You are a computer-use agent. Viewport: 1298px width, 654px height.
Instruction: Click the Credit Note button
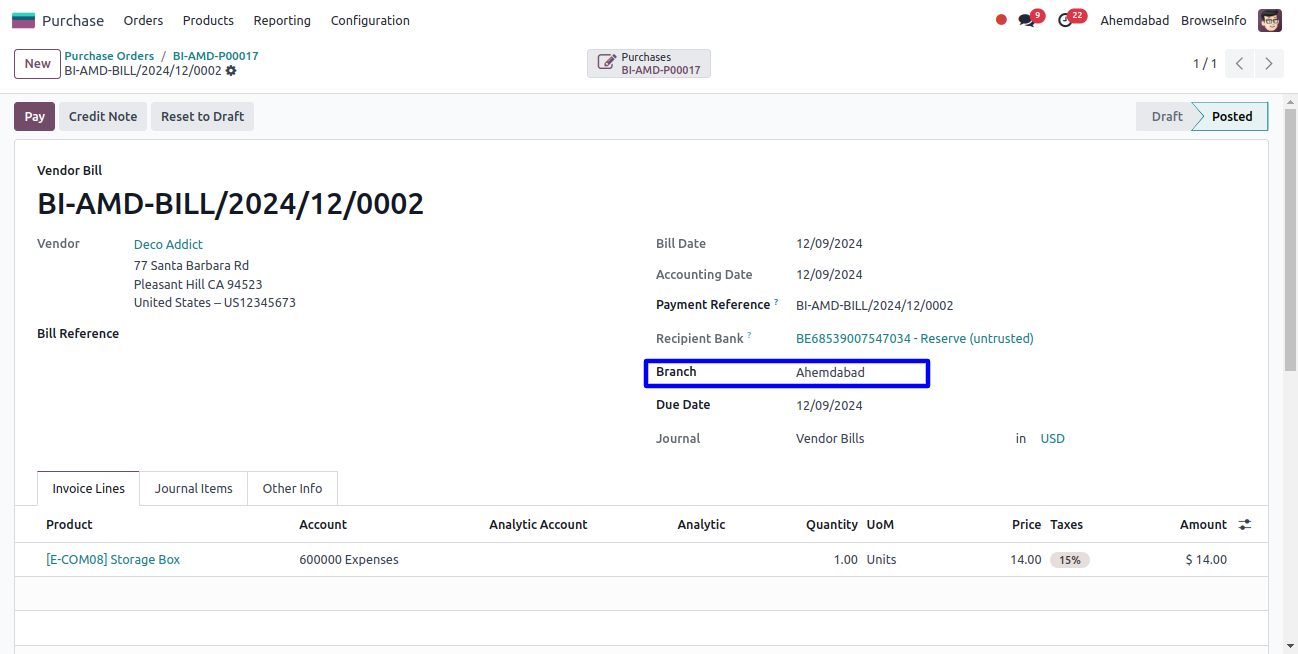[x=103, y=116]
